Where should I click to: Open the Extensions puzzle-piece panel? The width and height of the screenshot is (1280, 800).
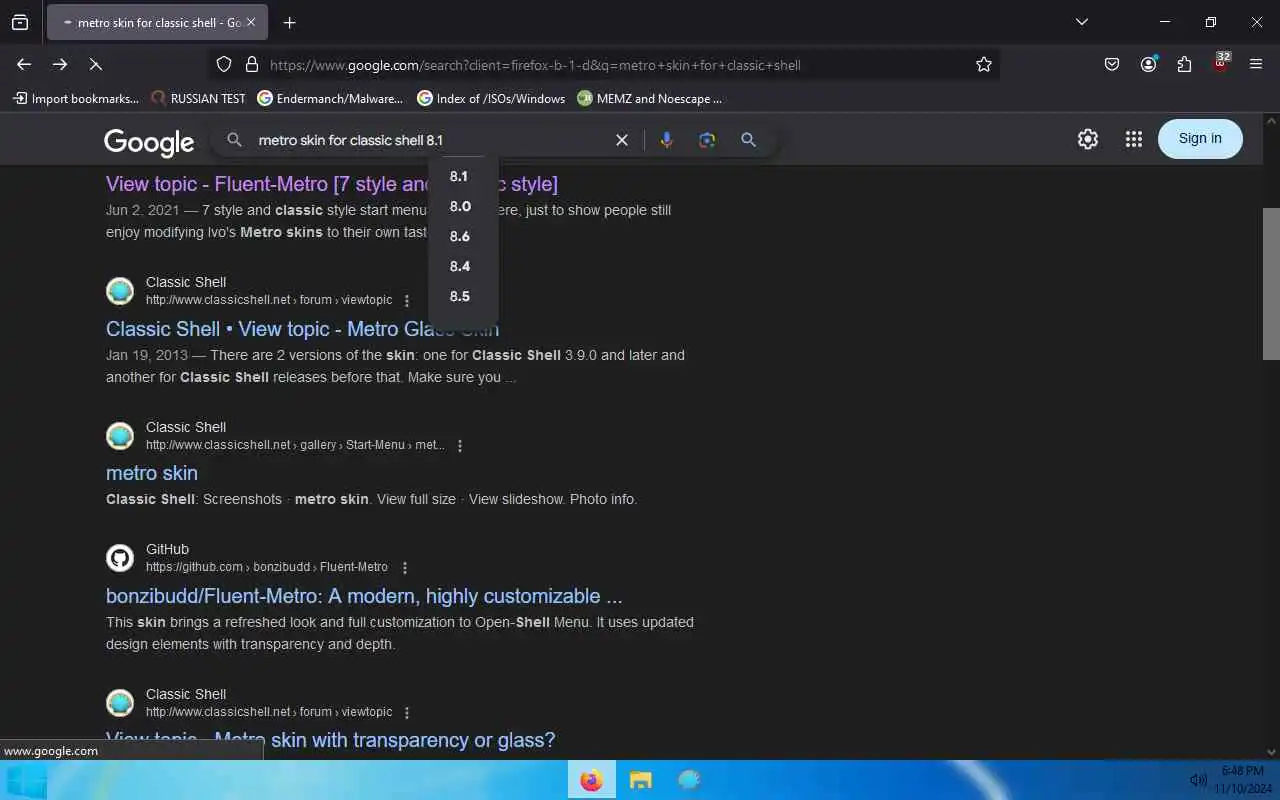pos(1184,64)
